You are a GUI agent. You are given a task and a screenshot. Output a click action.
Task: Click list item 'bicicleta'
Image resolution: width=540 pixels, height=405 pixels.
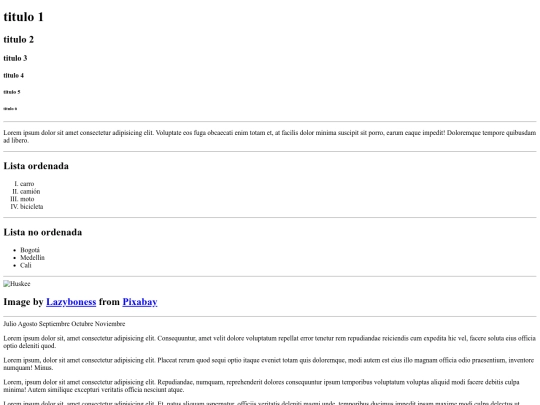coord(31,207)
